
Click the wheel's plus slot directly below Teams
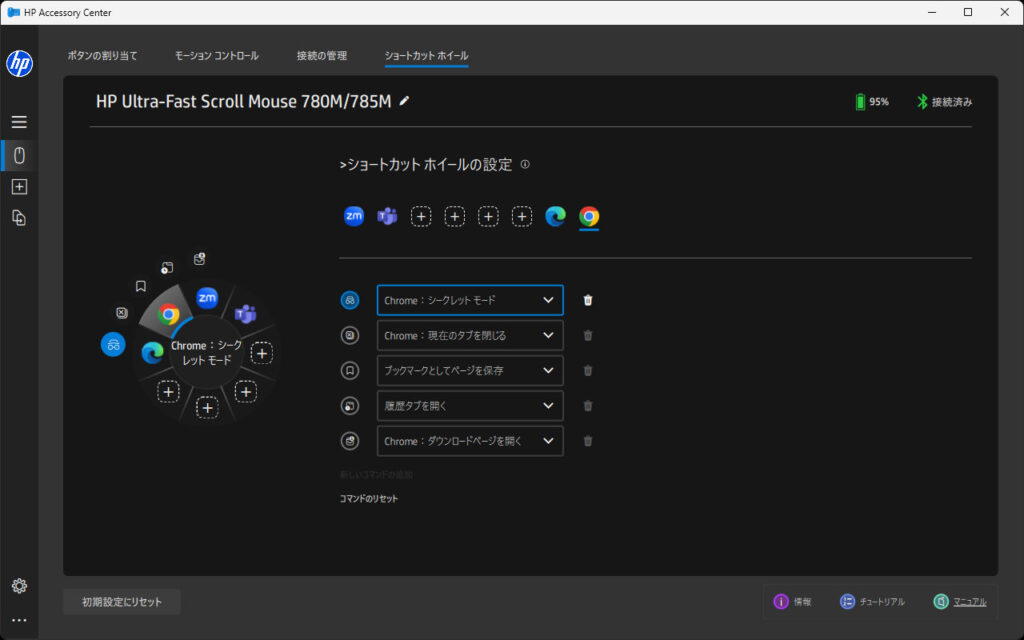[x=262, y=353]
